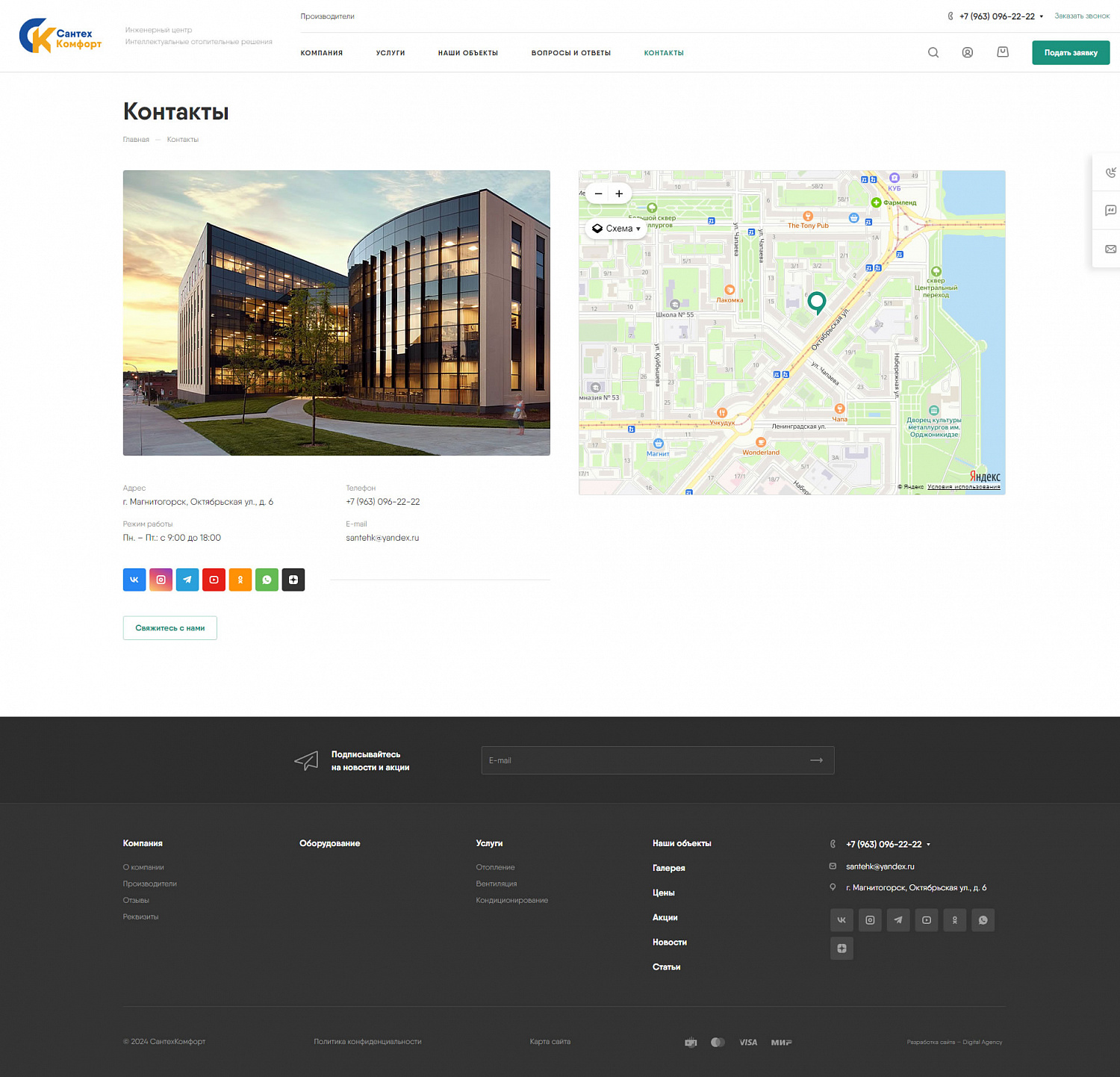Open the gray Telegram icon in footer
The image size is (1120, 1077).
[x=898, y=920]
